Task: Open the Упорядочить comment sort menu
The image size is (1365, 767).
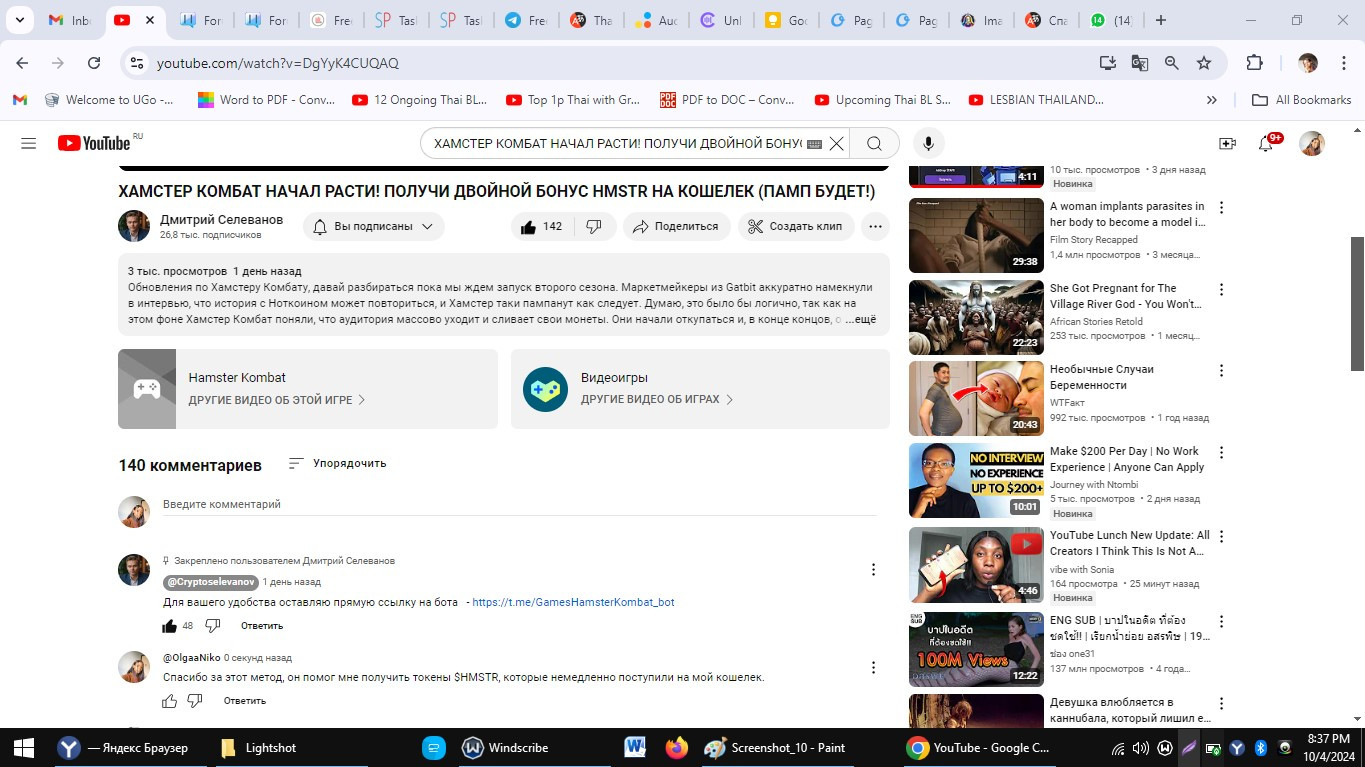Action: point(337,463)
